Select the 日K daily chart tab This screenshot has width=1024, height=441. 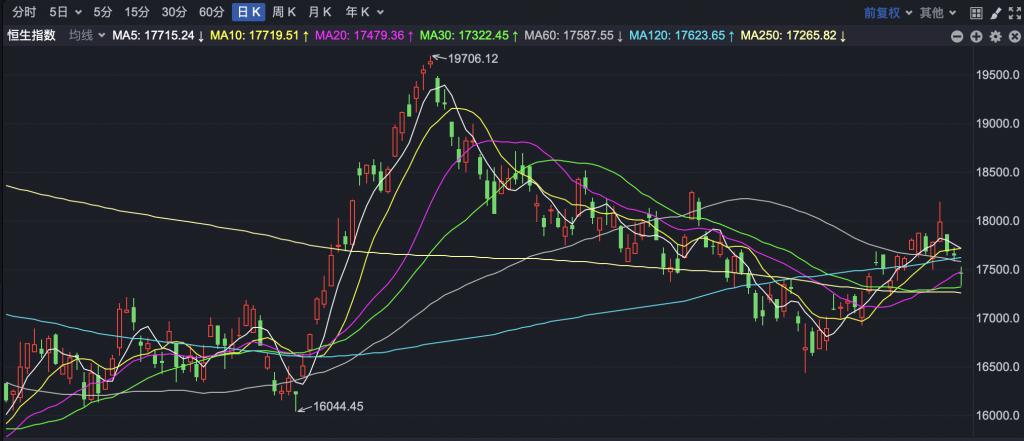click(x=248, y=13)
